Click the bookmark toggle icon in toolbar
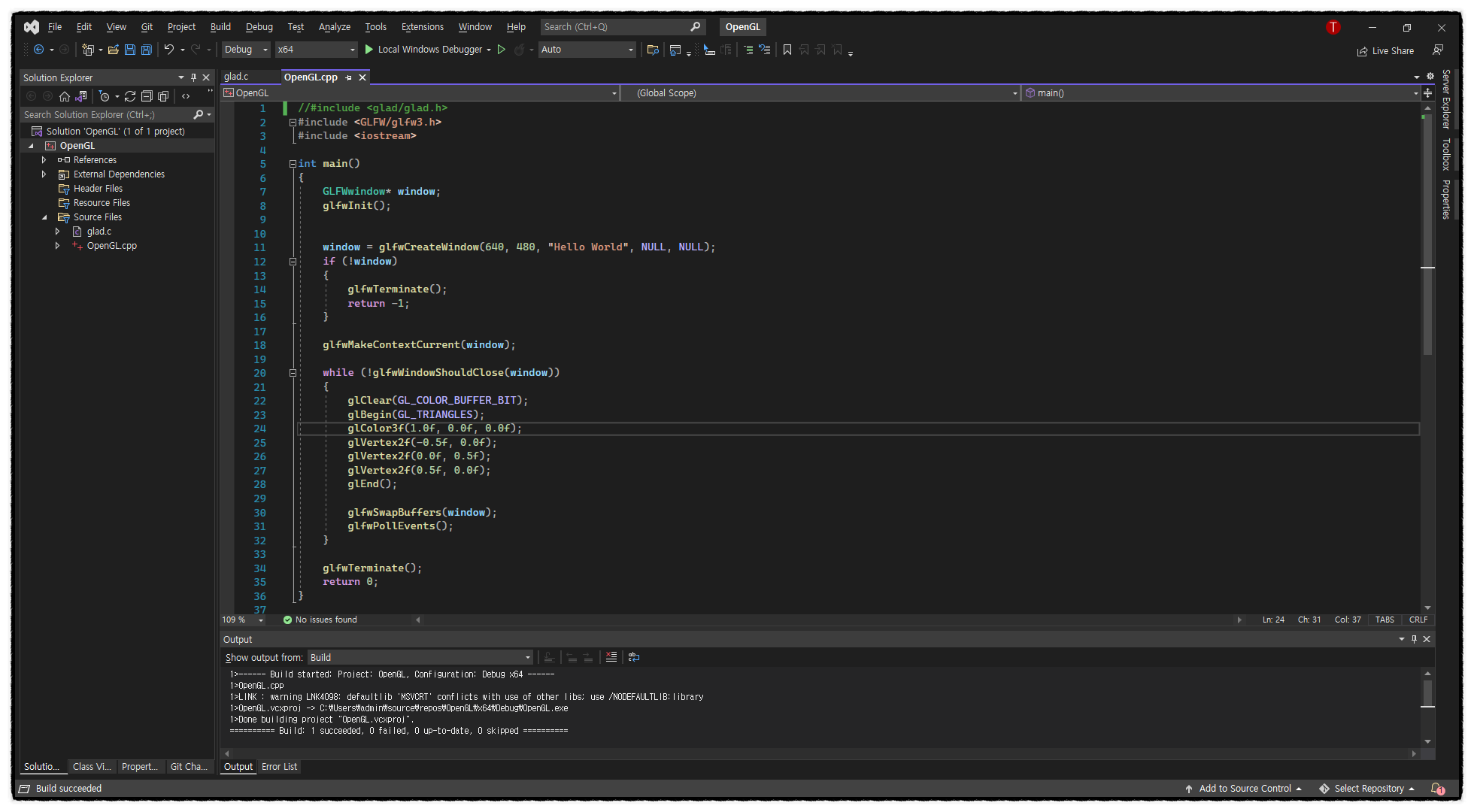This screenshot has height=812, width=1474. click(787, 50)
